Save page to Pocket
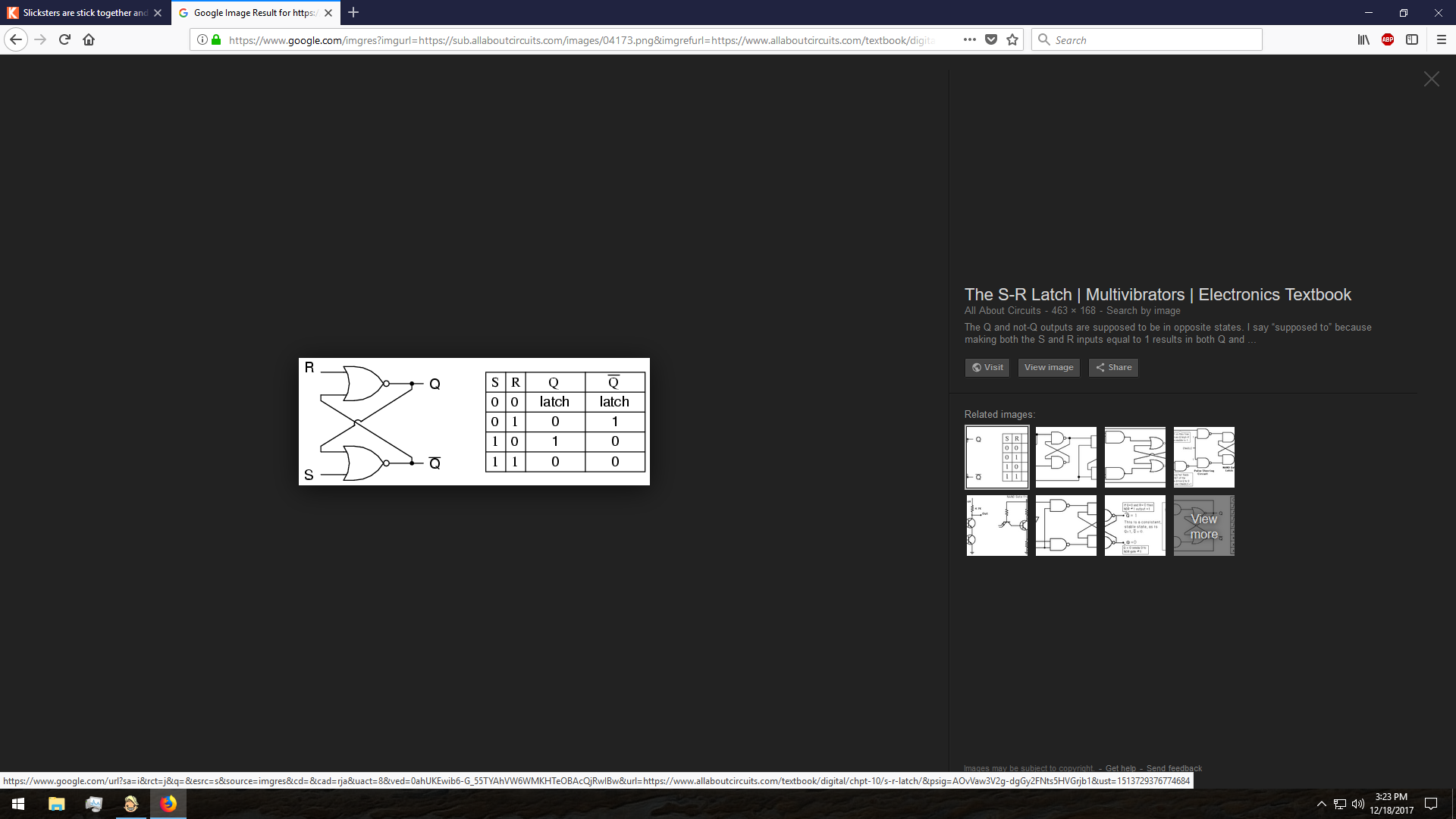Screen dimensions: 1456x819 [991, 39]
